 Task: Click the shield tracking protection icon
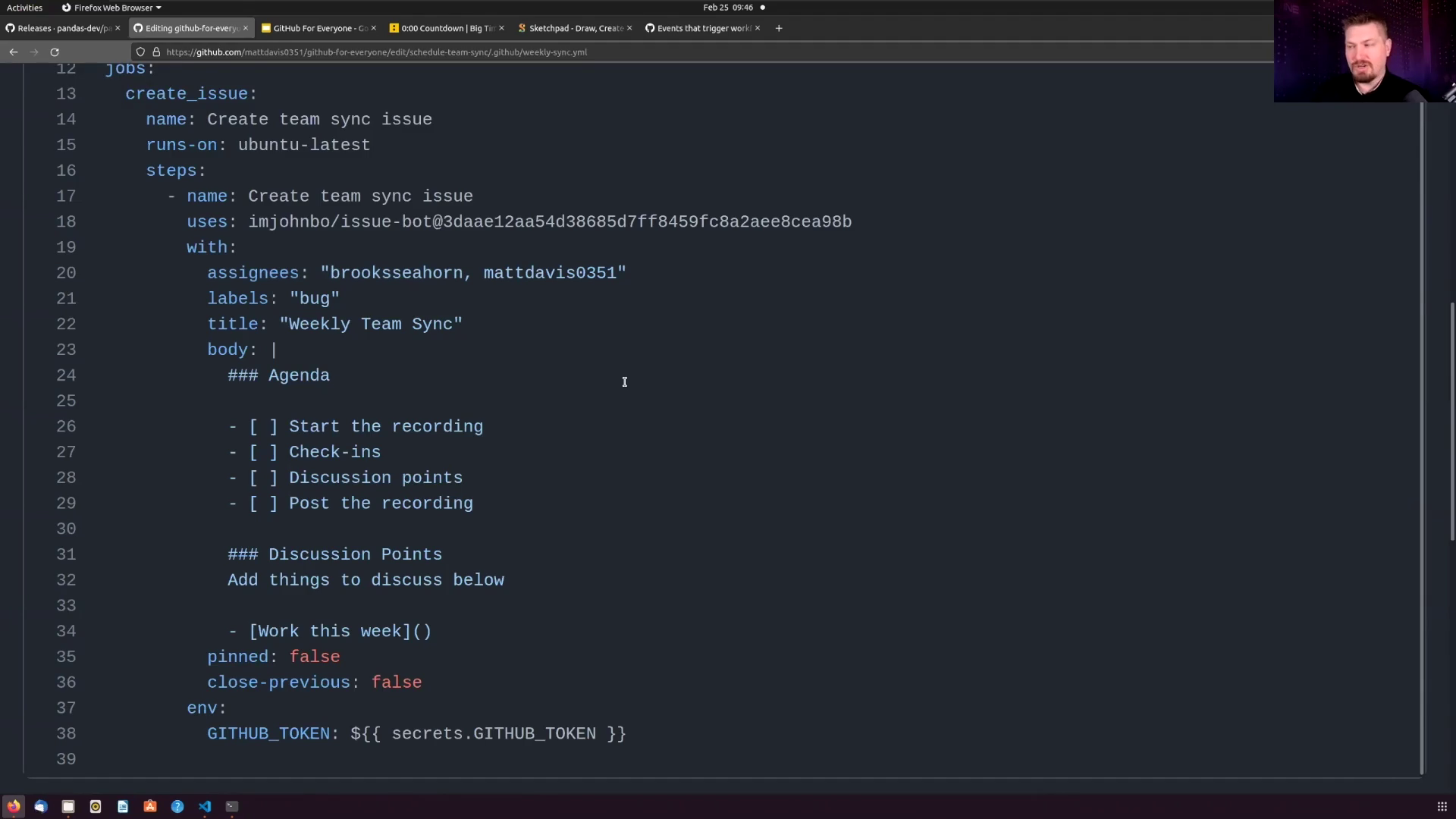coord(140,52)
